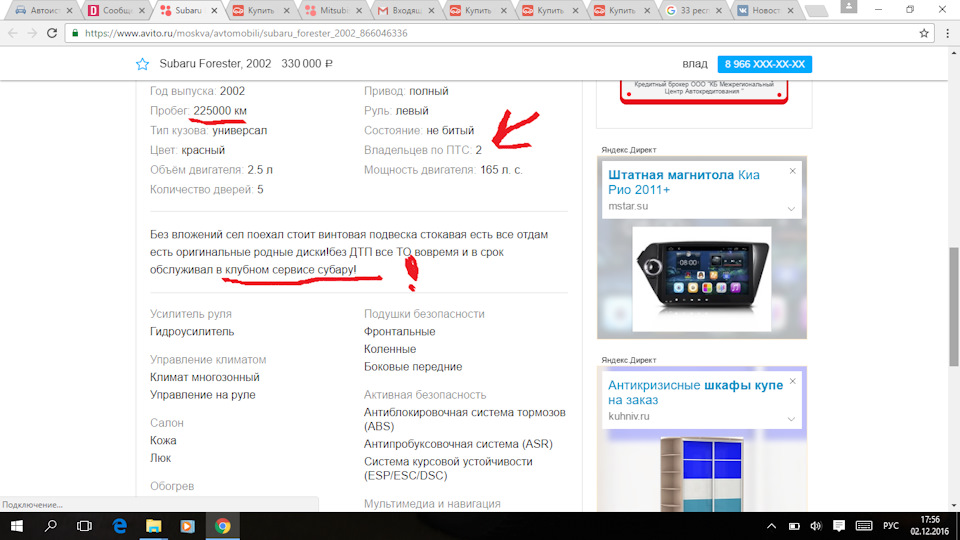The width and height of the screenshot is (960, 540).
Task: Open Штатная магнитола Киа Рио ad link
Action: tap(684, 182)
